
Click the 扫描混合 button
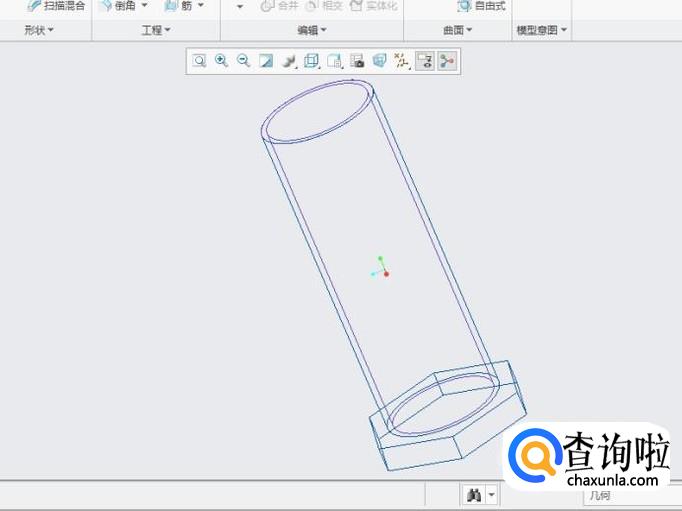pyautogui.click(x=57, y=6)
